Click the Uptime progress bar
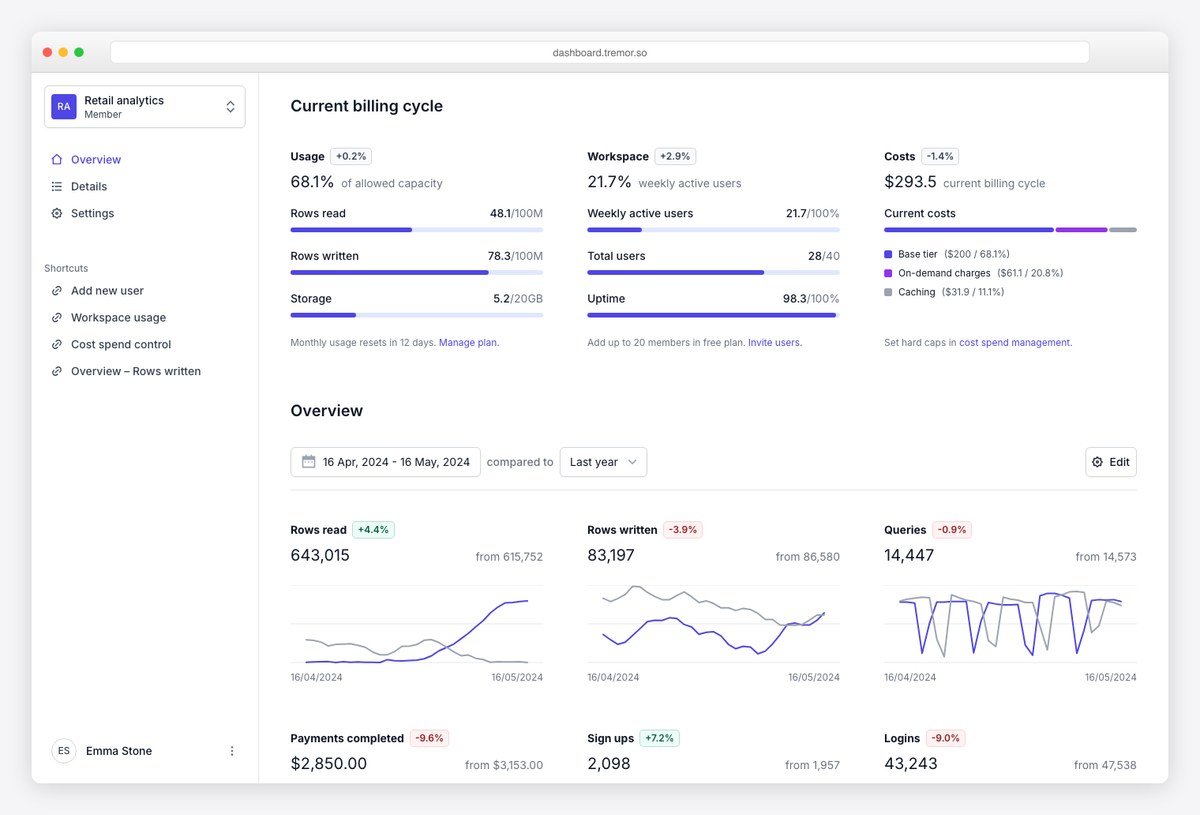 pyautogui.click(x=713, y=315)
